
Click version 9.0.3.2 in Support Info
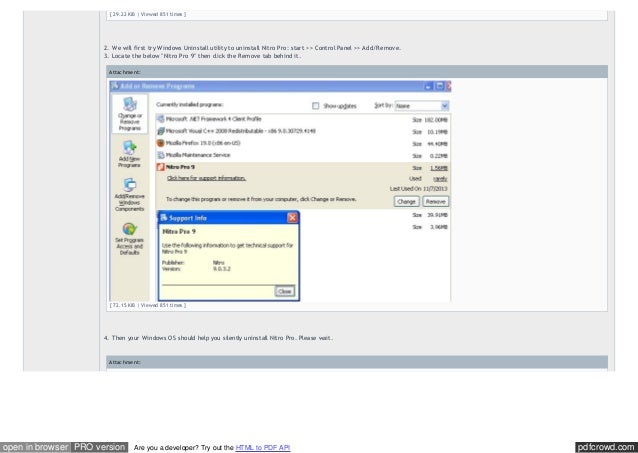click(222, 269)
